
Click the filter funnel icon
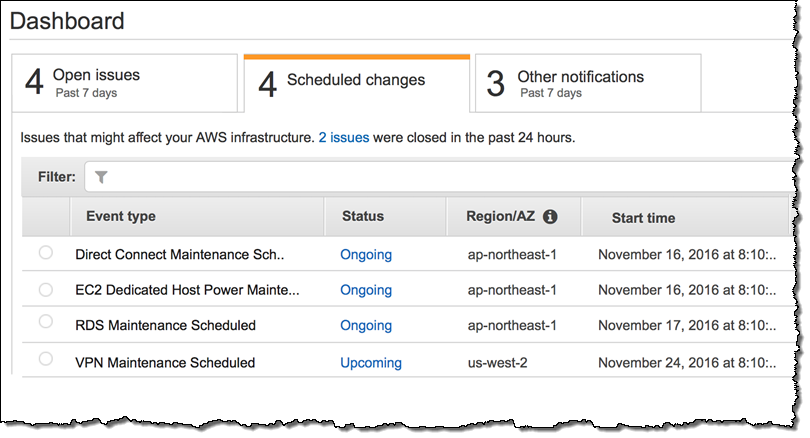[x=101, y=177]
